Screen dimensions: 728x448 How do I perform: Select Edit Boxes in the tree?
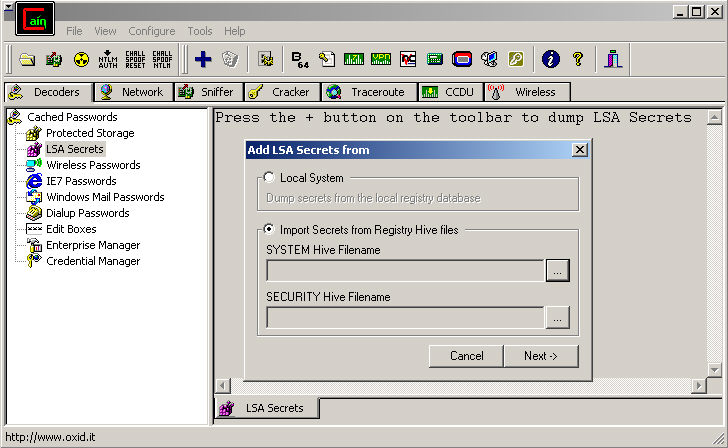(x=71, y=229)
